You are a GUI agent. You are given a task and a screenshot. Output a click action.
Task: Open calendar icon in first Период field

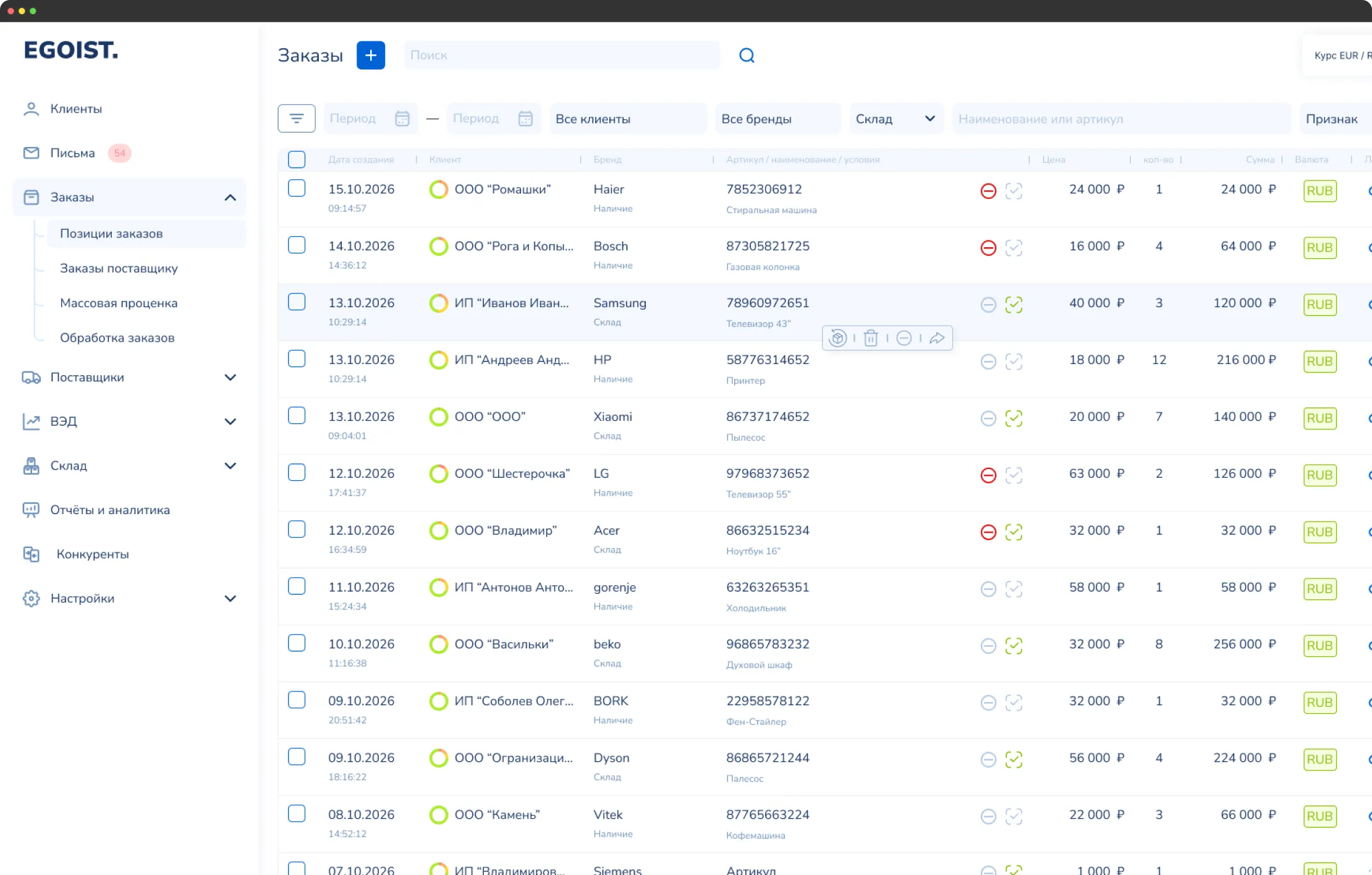(402, 119)
